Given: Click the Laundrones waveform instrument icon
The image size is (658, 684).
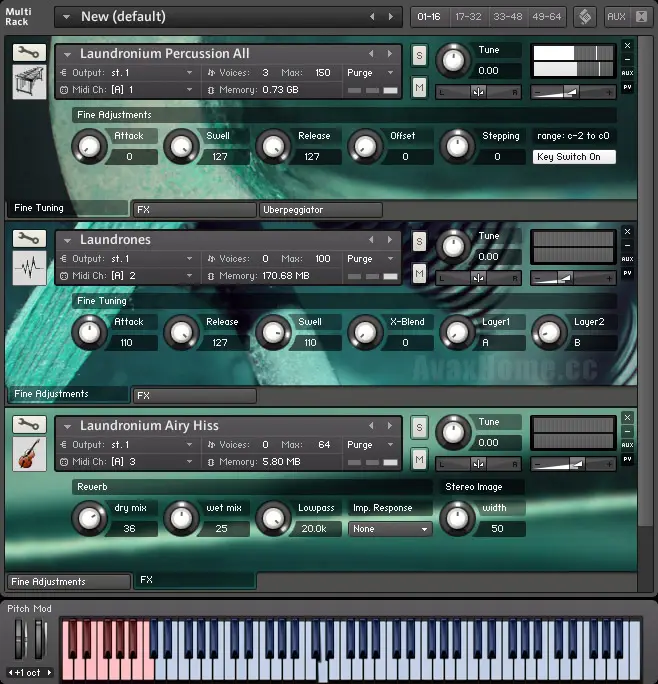Looking at the screenshot, I should coord(29,268).
